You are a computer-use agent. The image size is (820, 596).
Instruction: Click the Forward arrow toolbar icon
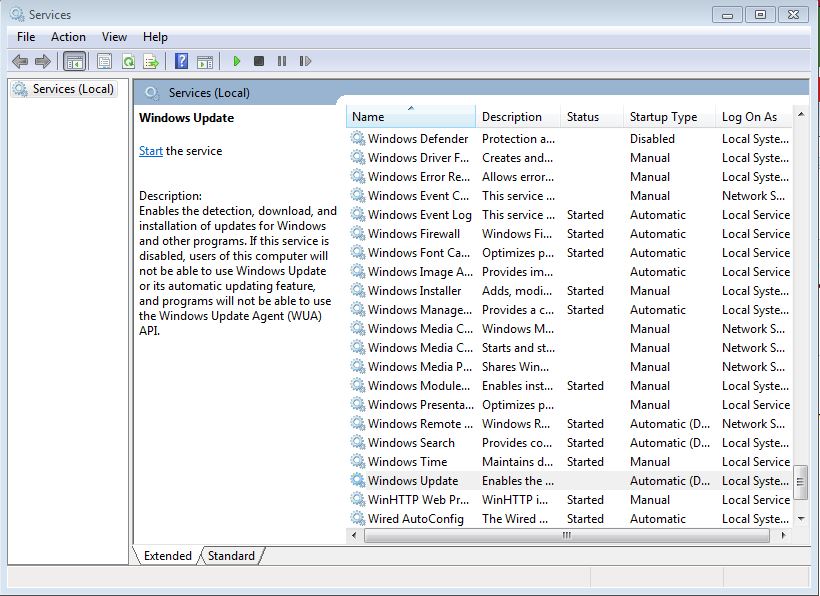tap(42, 62)
